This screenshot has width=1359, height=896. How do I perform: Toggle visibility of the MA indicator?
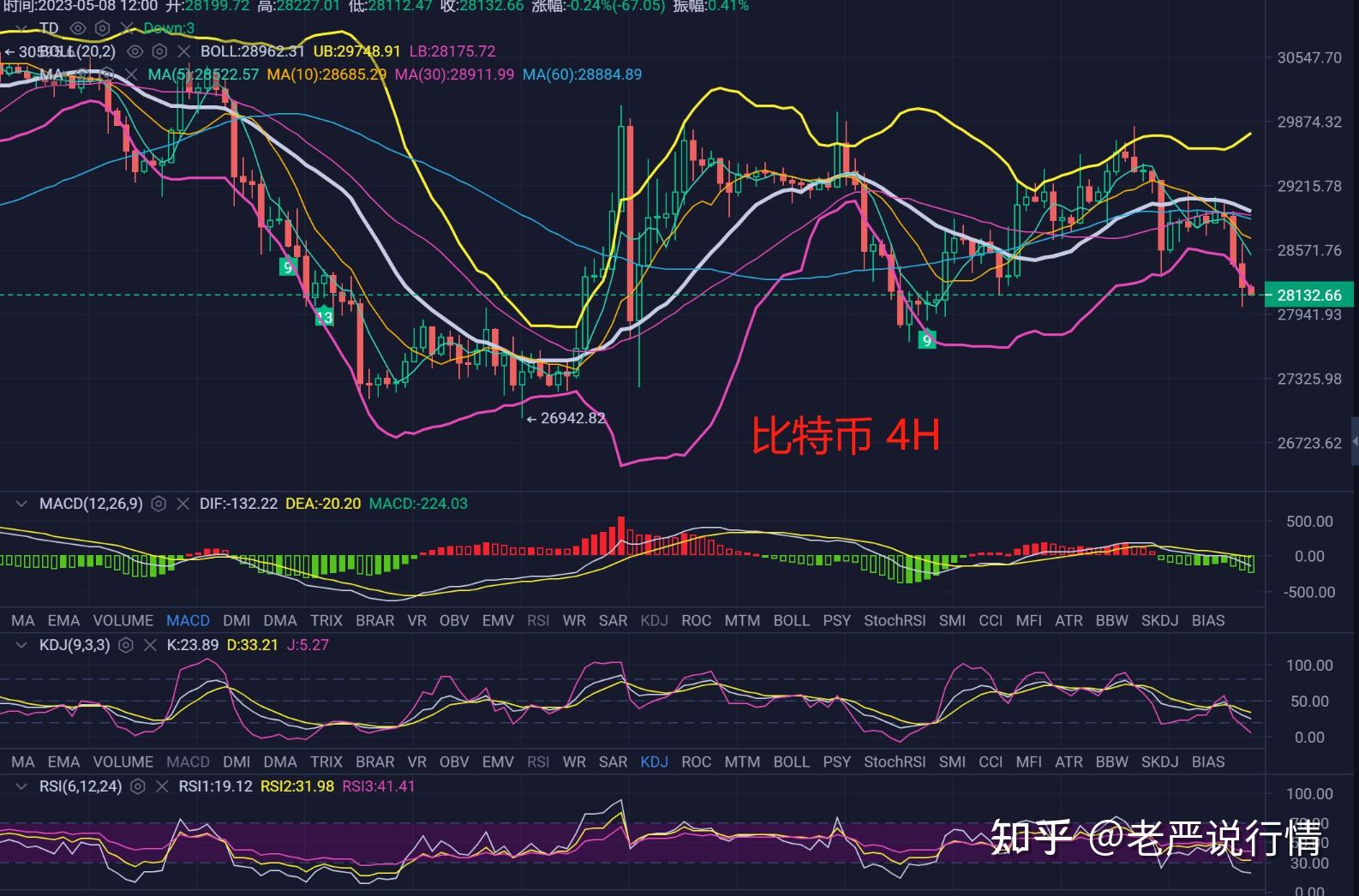[x=83, y=75]
